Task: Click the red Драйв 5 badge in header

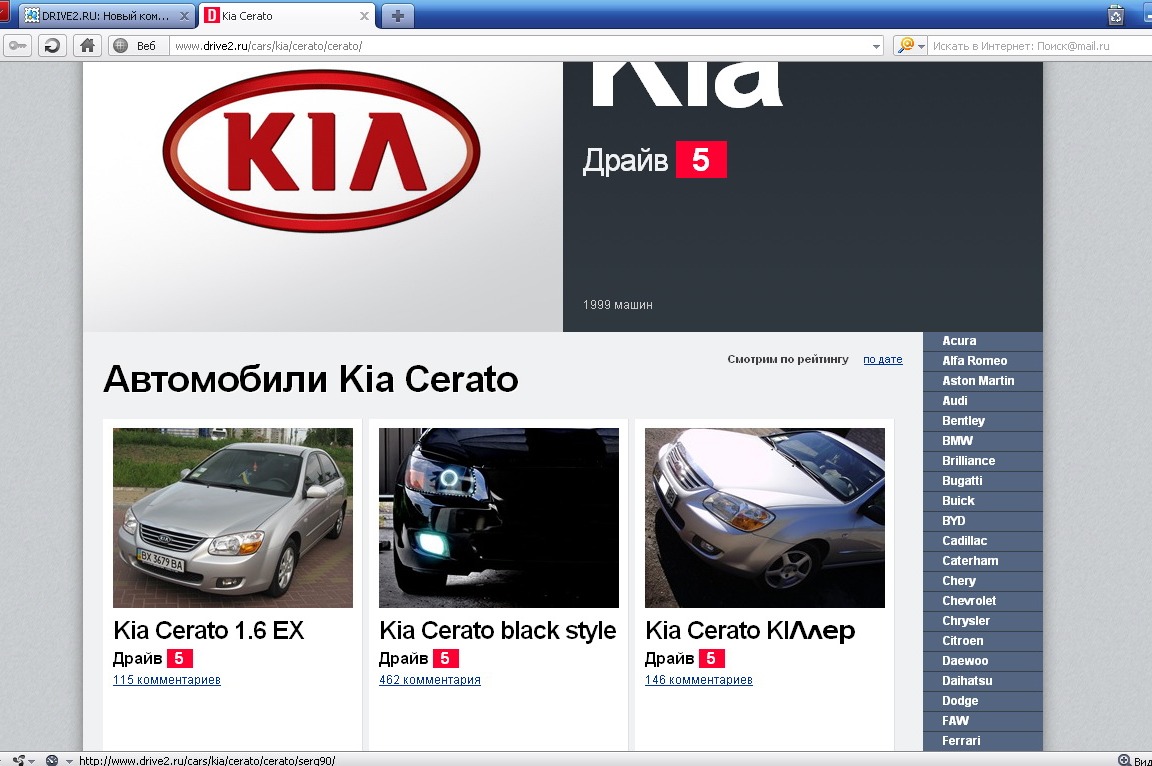Action: point(701,159)
